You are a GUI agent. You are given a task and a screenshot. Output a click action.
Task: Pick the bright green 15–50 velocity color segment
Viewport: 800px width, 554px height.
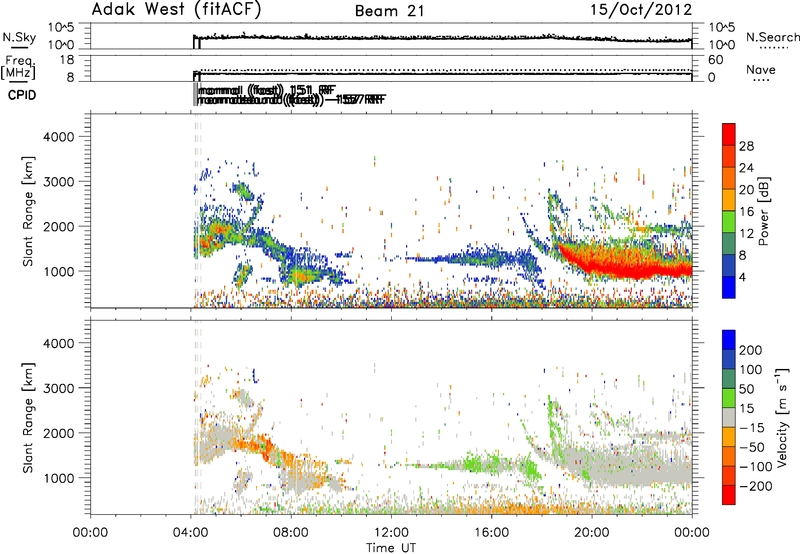coord(729,398)
